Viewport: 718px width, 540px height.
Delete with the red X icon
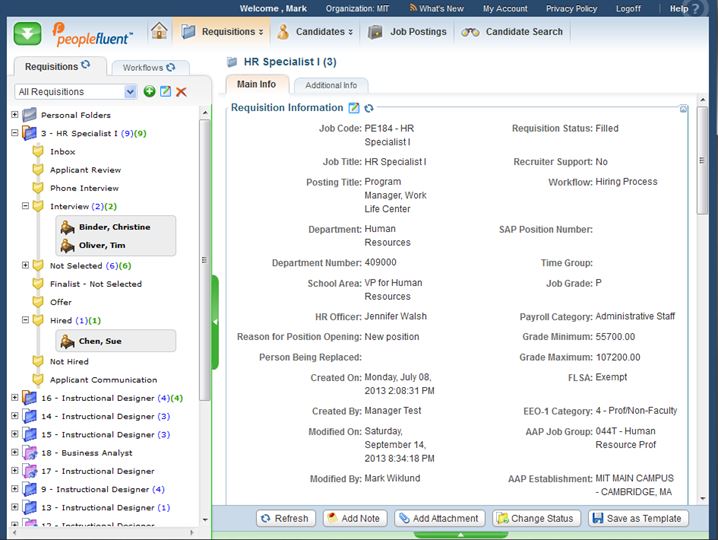tap(181, 92)
